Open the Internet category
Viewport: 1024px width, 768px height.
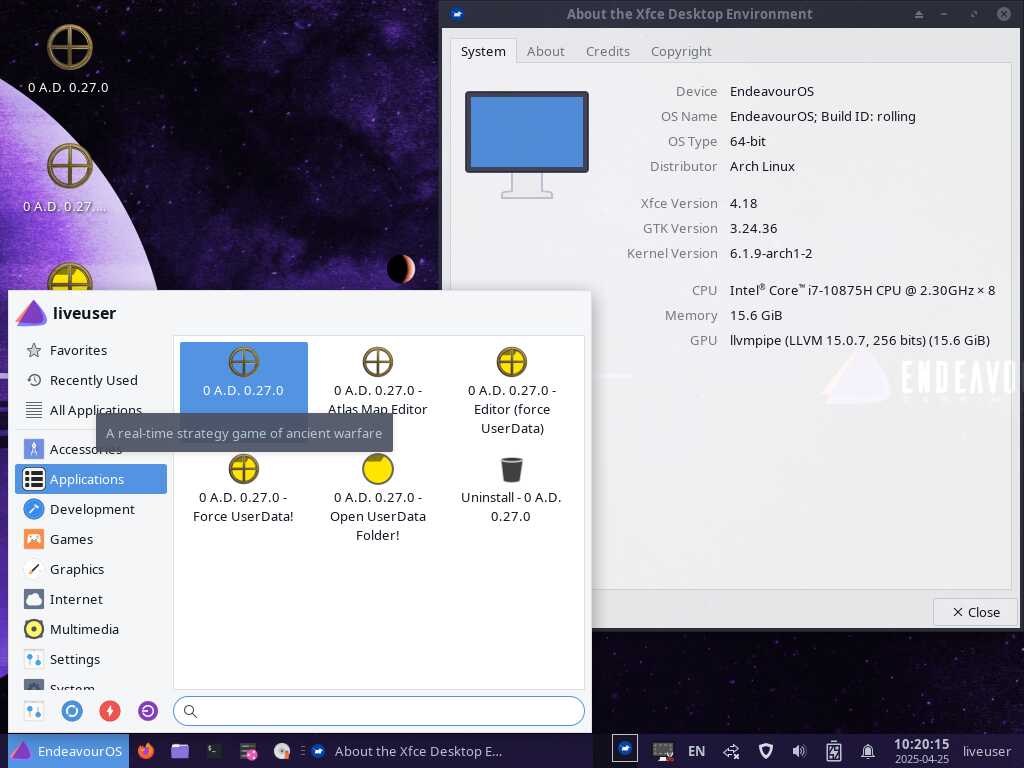pos(91,600)
